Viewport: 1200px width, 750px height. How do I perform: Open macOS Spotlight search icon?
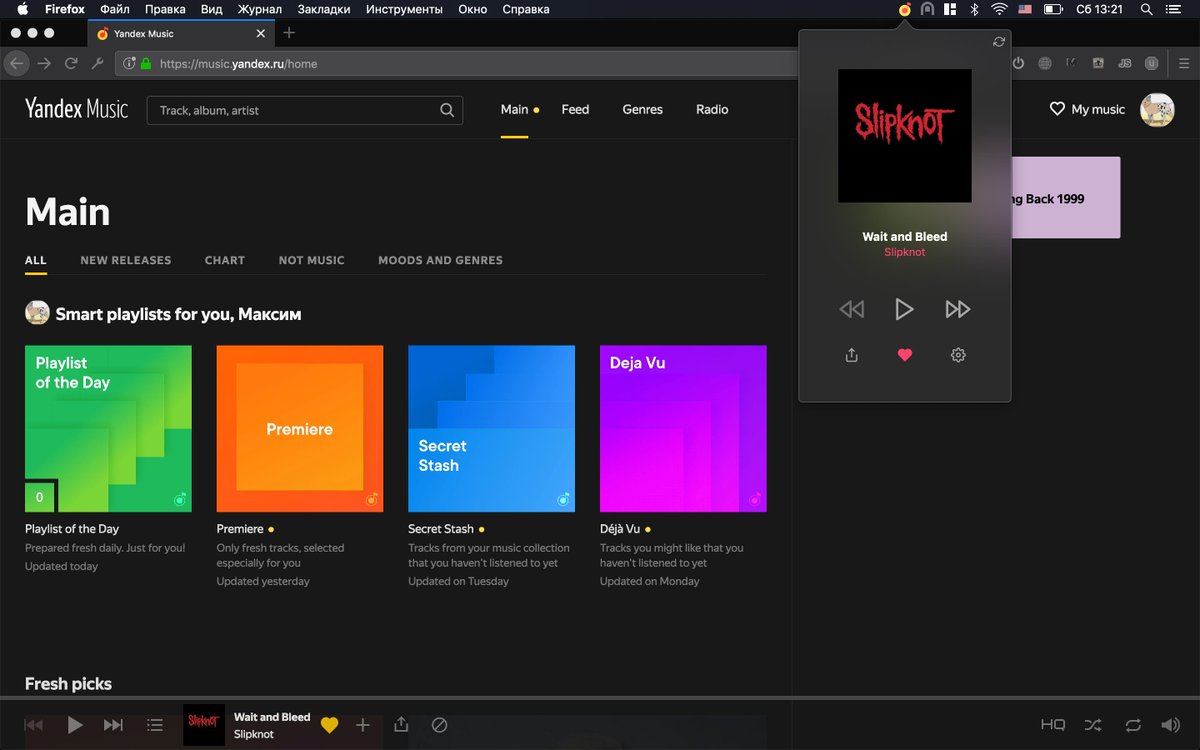(1147, 9)
